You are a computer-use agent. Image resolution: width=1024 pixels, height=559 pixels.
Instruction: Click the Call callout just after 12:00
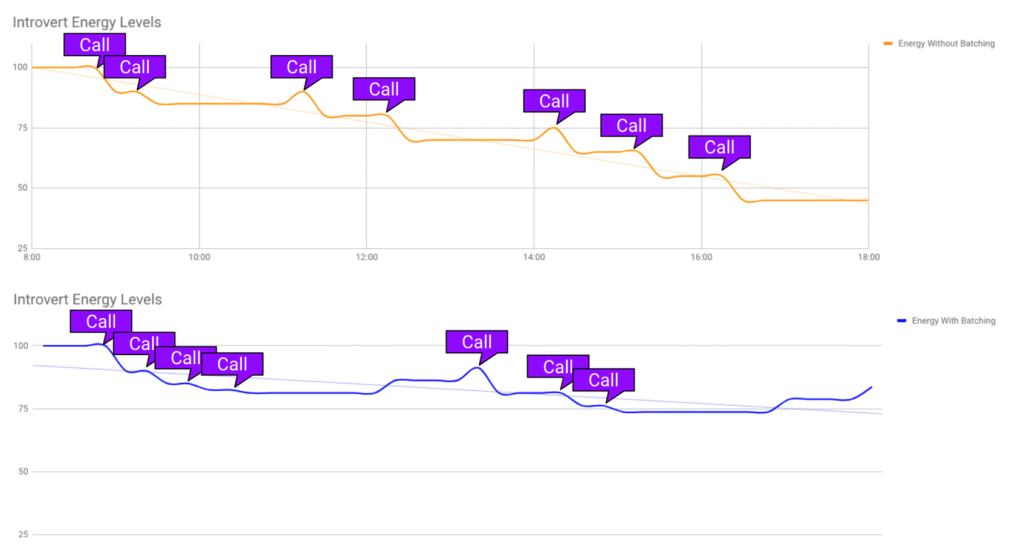point(384,90)
